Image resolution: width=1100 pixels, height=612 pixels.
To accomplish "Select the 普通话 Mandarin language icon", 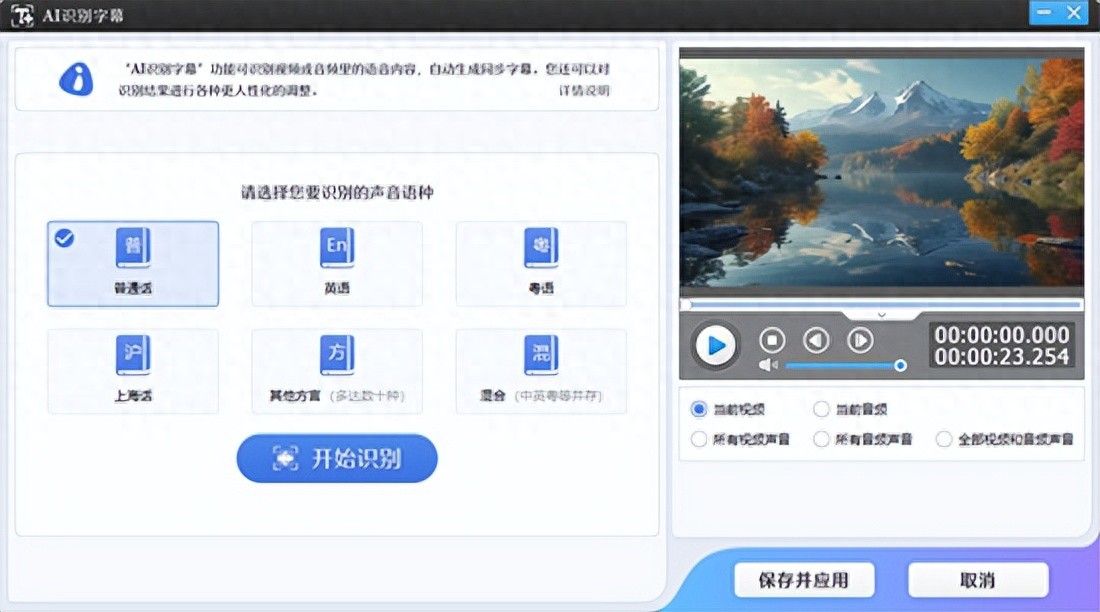I will pos(132,248).
